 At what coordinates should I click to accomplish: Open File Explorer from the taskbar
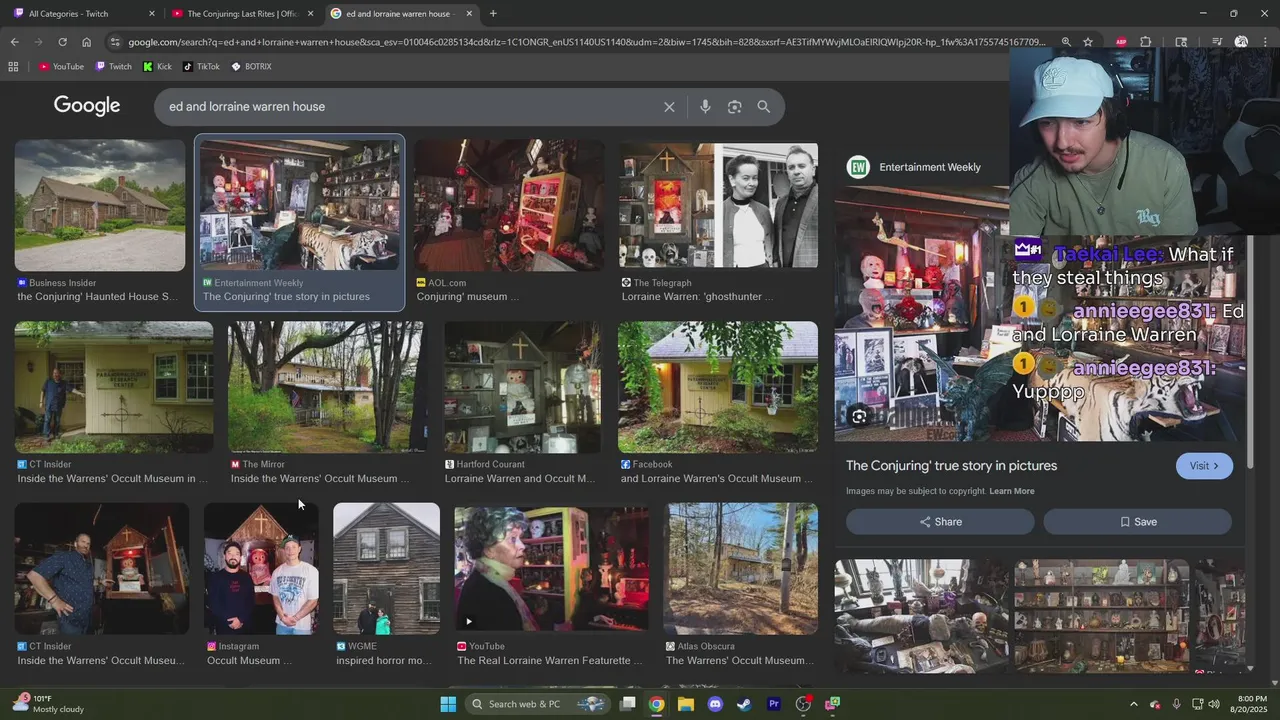(x=686, y=704)
